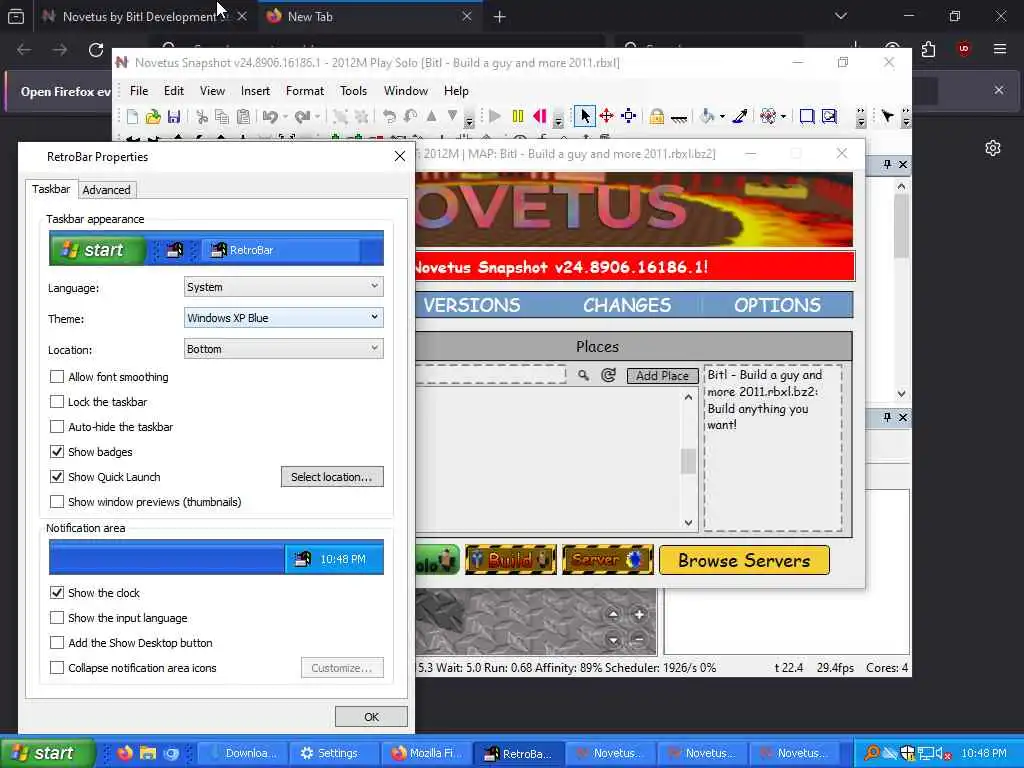This screenshot has width=1024, height=768.
Task: Click the Firefox extensions puzzle icon
Action: tap(928, 50)
